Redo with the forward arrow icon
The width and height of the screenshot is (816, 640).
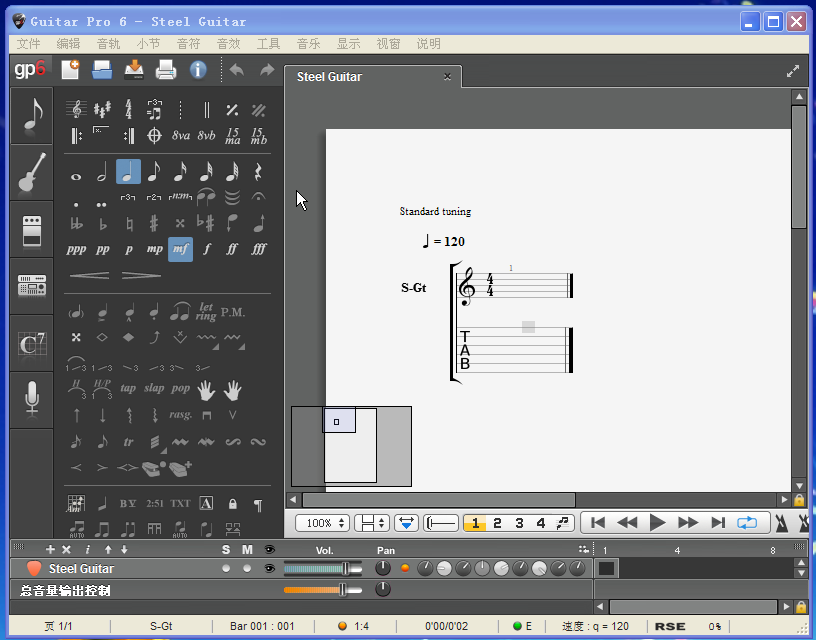coord(267,70)
